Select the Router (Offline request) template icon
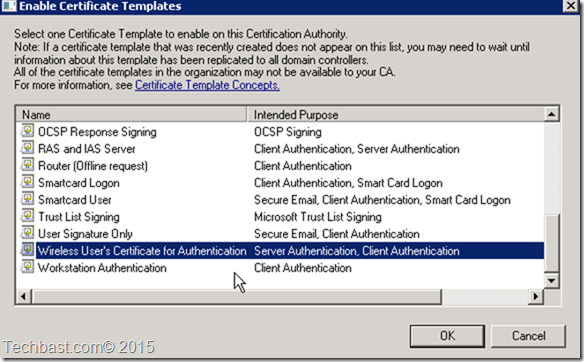 (28, 165)
